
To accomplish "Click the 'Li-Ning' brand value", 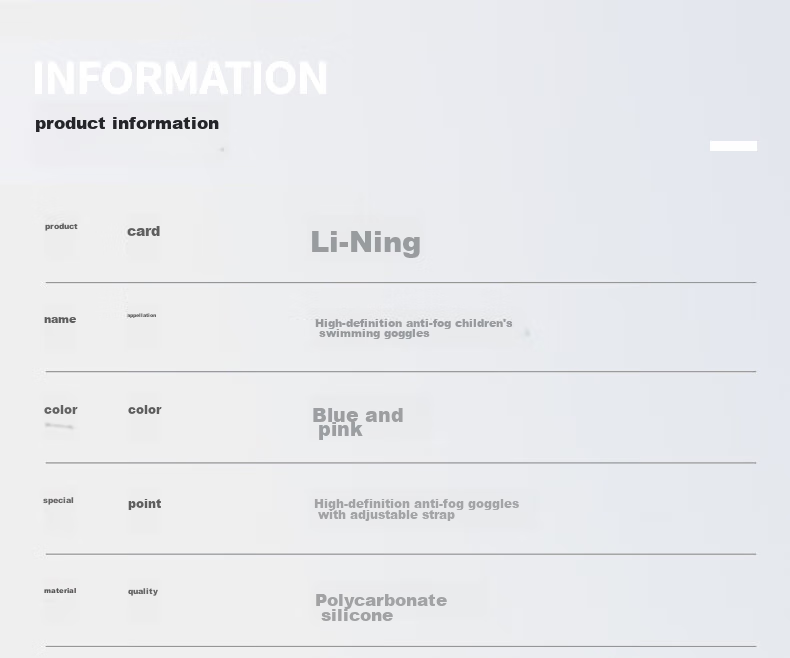I will (x=366, y=242).
